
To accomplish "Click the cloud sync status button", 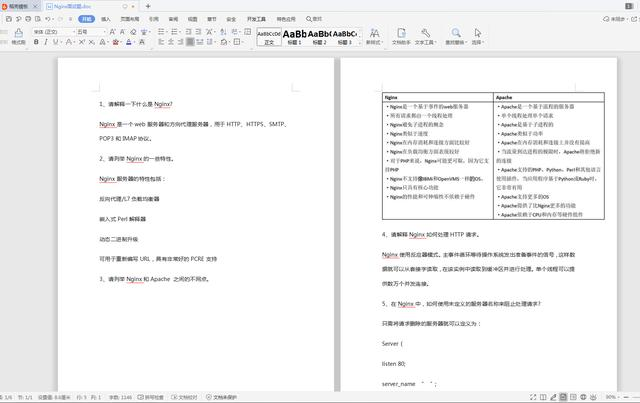I will tap(614, 19).
